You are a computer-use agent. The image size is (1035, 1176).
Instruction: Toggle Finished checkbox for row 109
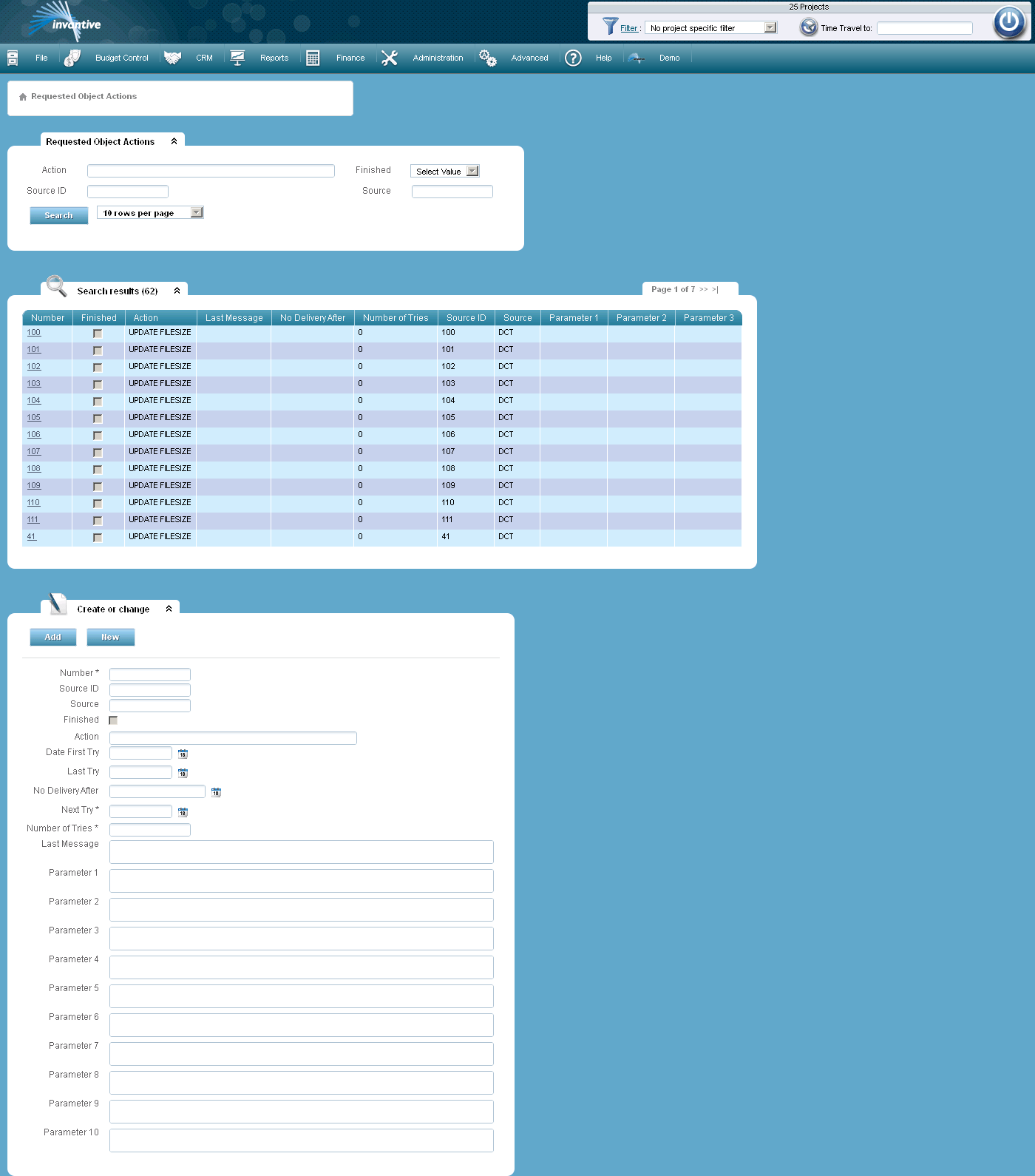pos(98,487)
